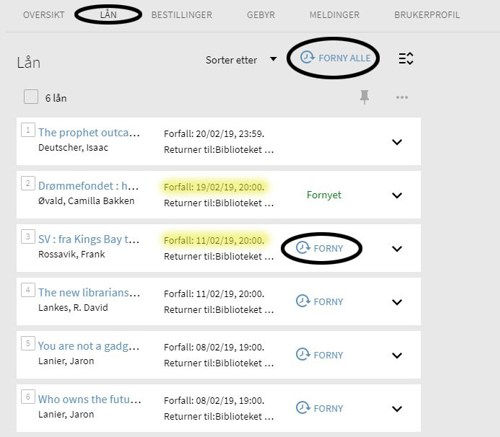Open The prophet outcast title link
This screenshot has height=437, width=500.
[x=89, y=133]
